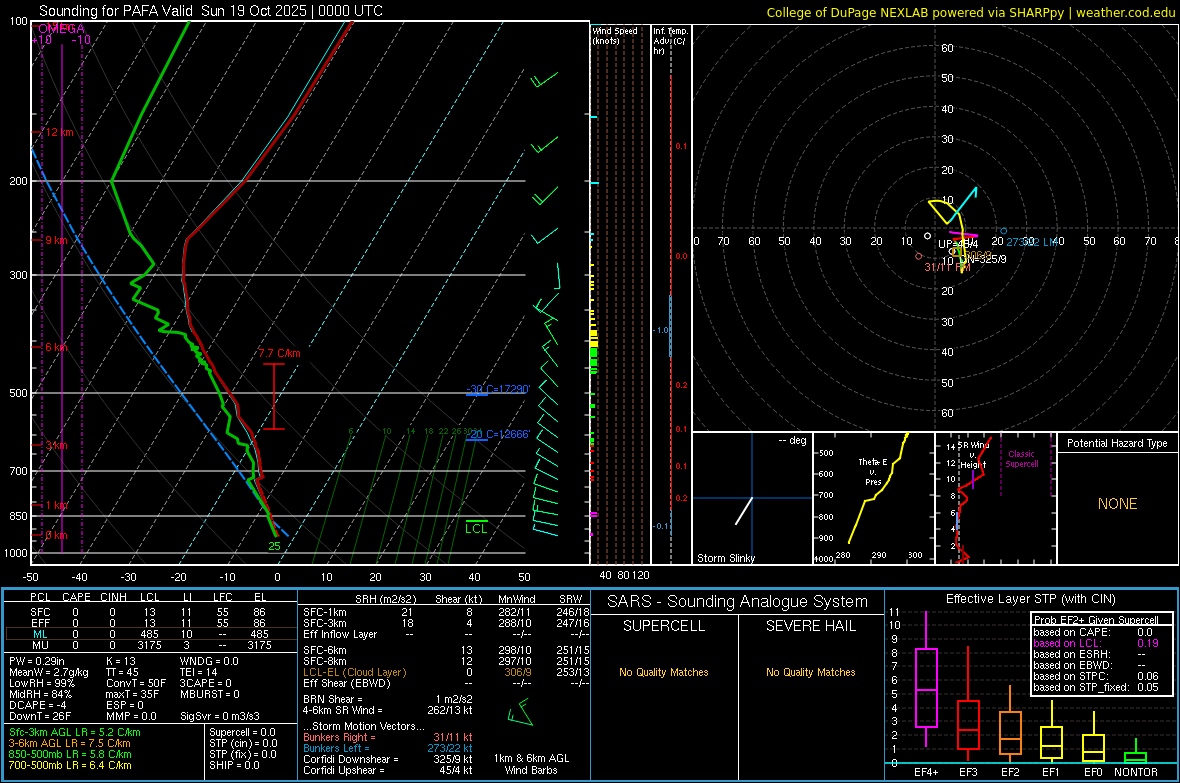Click 'Effective Layer STP (with CIN)' title
The width and height of the screenshot is (1180, 783).
click(1030, 599)
